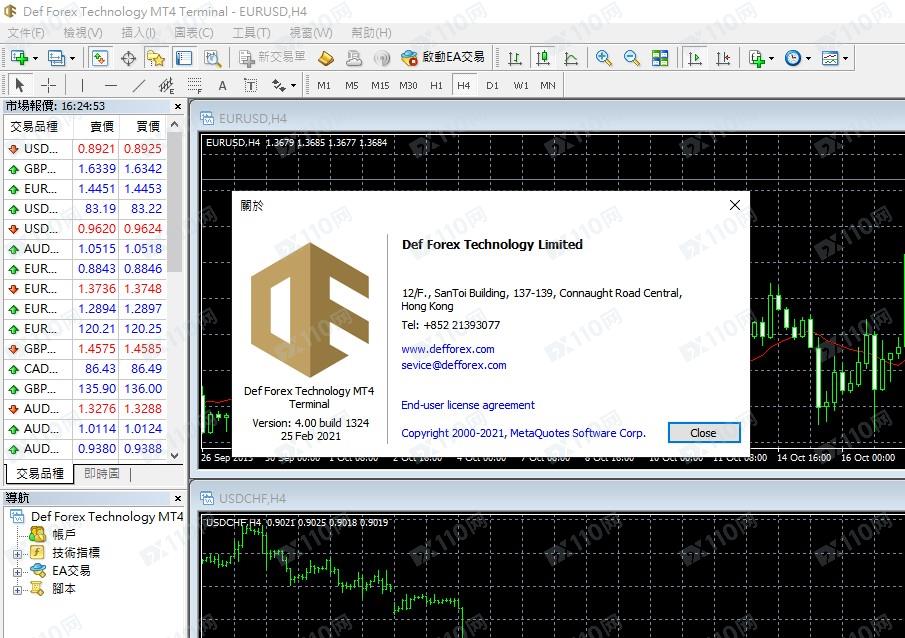
Task: Toggle the H4 timeframe button
Action: pyautogui.click(x=463, y=85)
